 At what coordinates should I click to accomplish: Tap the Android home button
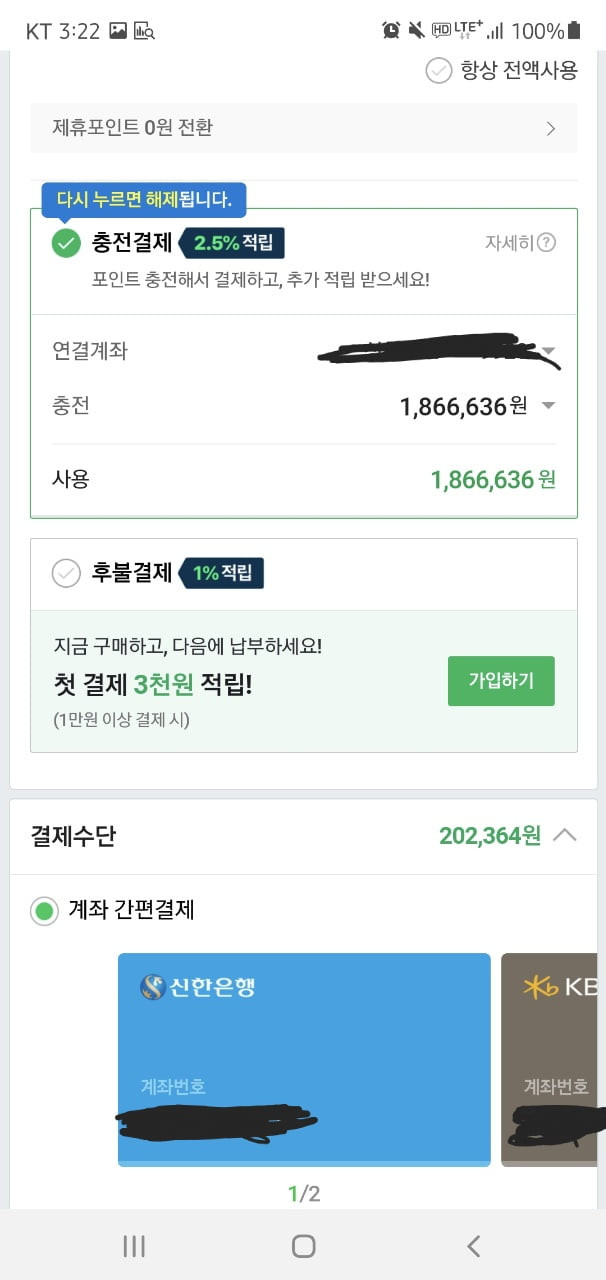(304, 1245)
